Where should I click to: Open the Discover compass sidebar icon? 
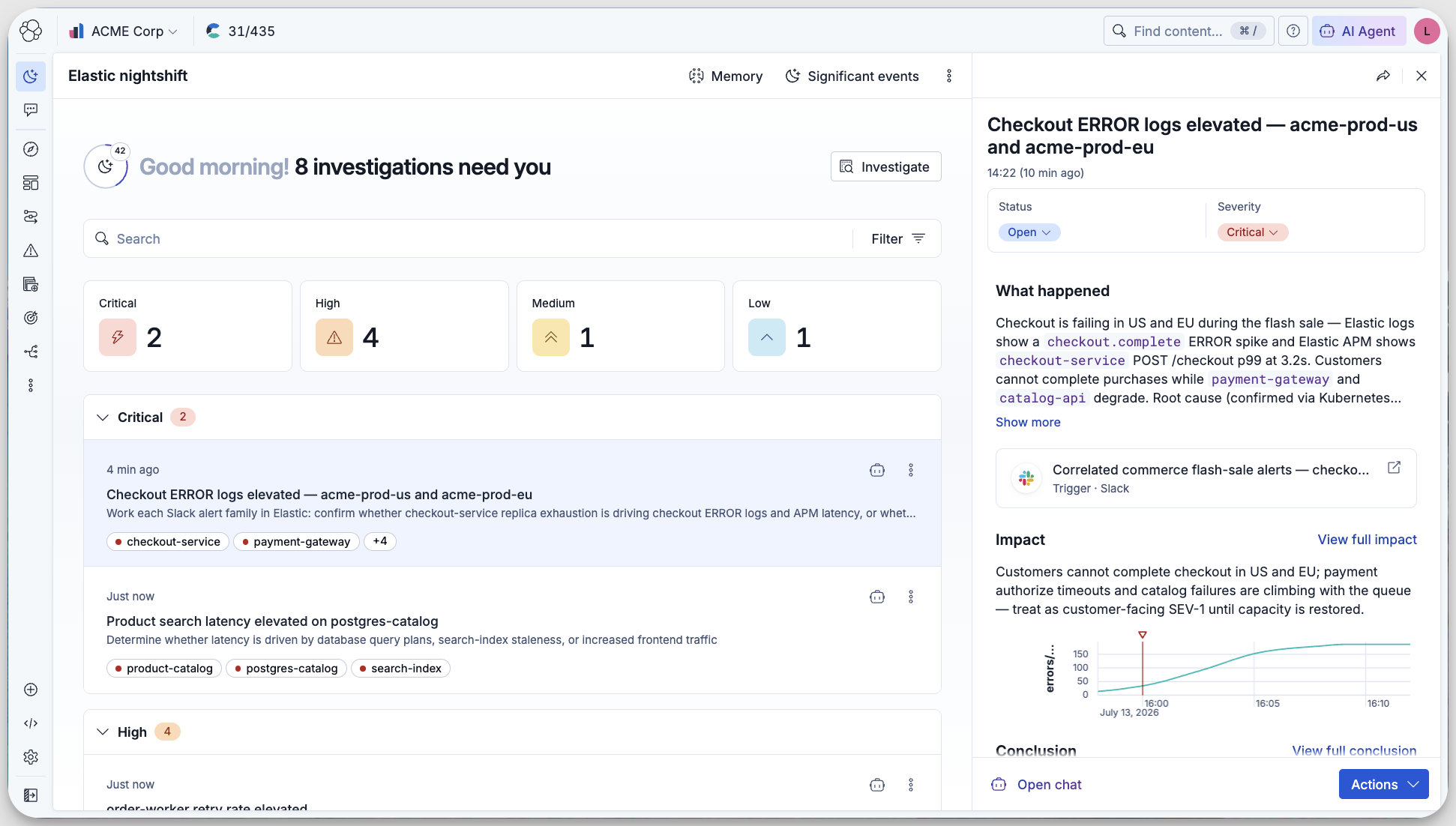pyautogui.click(x=31, y=149)
